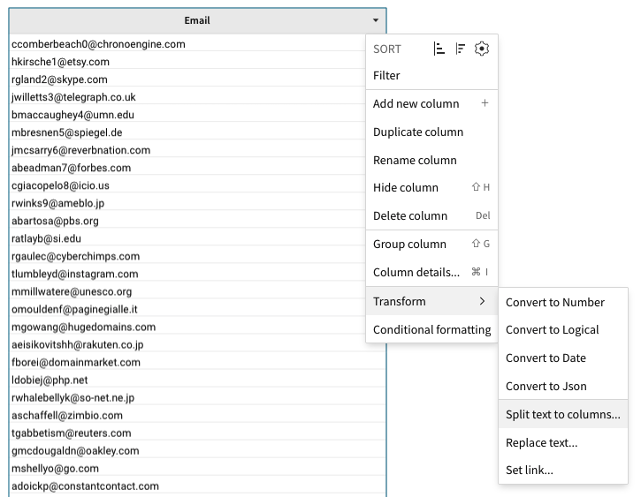Select Convert to Date
The width and height of the screenshot is (642, 498).
[546, 358]
